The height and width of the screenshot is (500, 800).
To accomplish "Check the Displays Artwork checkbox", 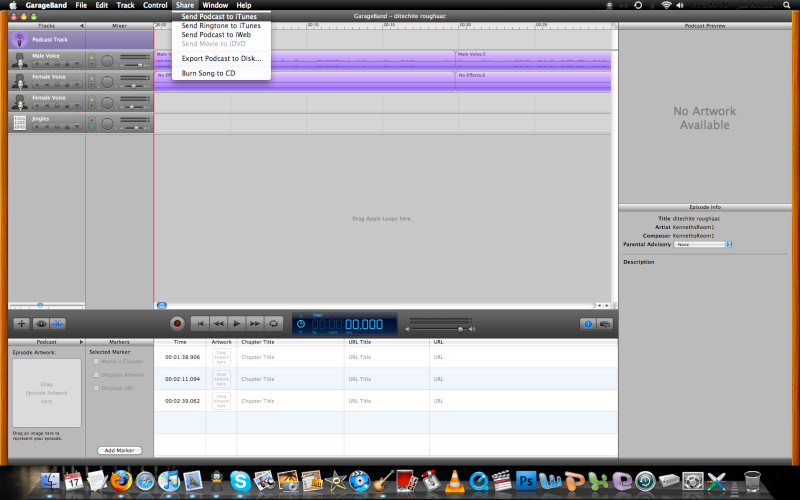I will click(96, 374).
